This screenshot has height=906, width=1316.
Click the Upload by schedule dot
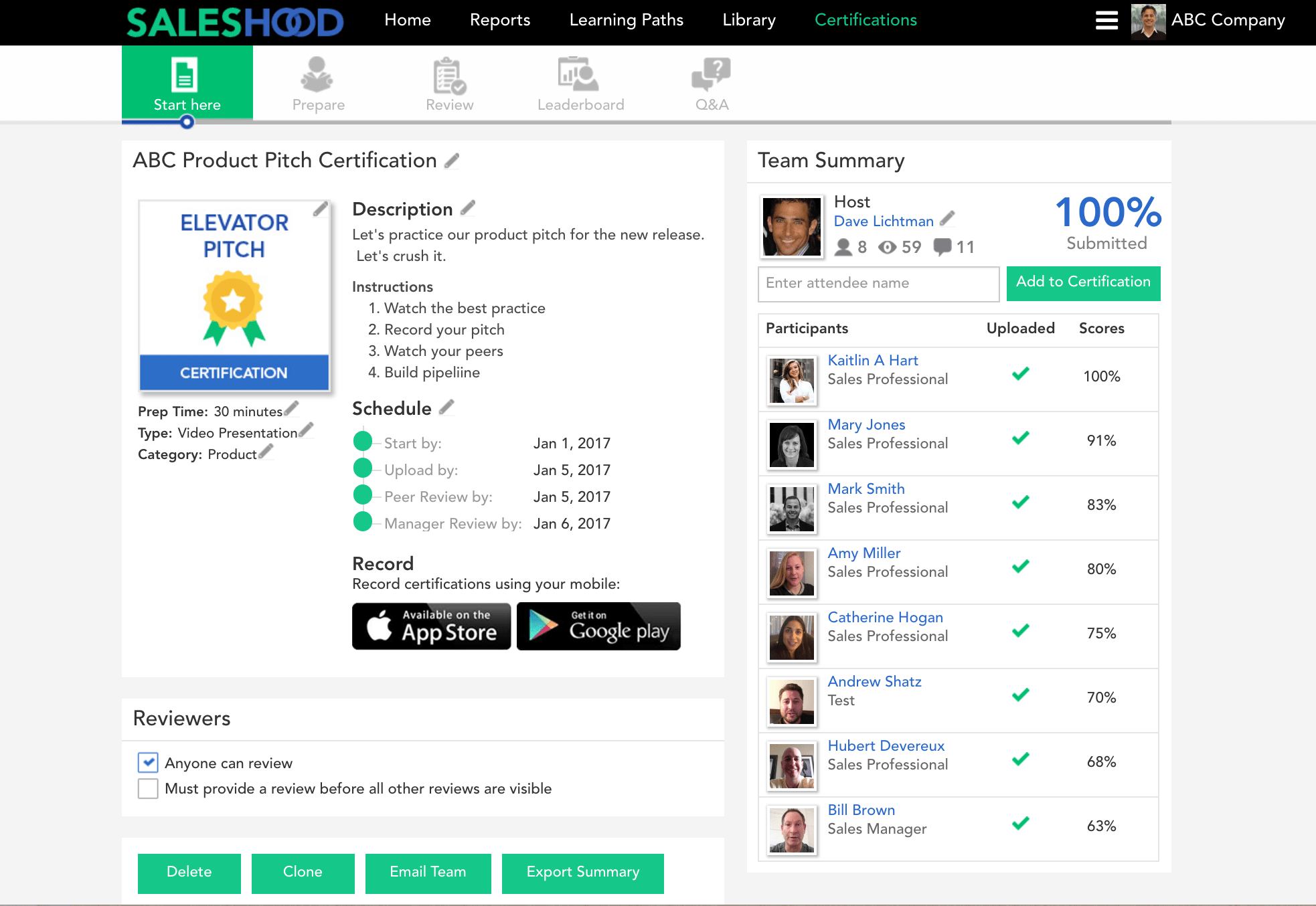pyautogui.click(x=362, y=468)
